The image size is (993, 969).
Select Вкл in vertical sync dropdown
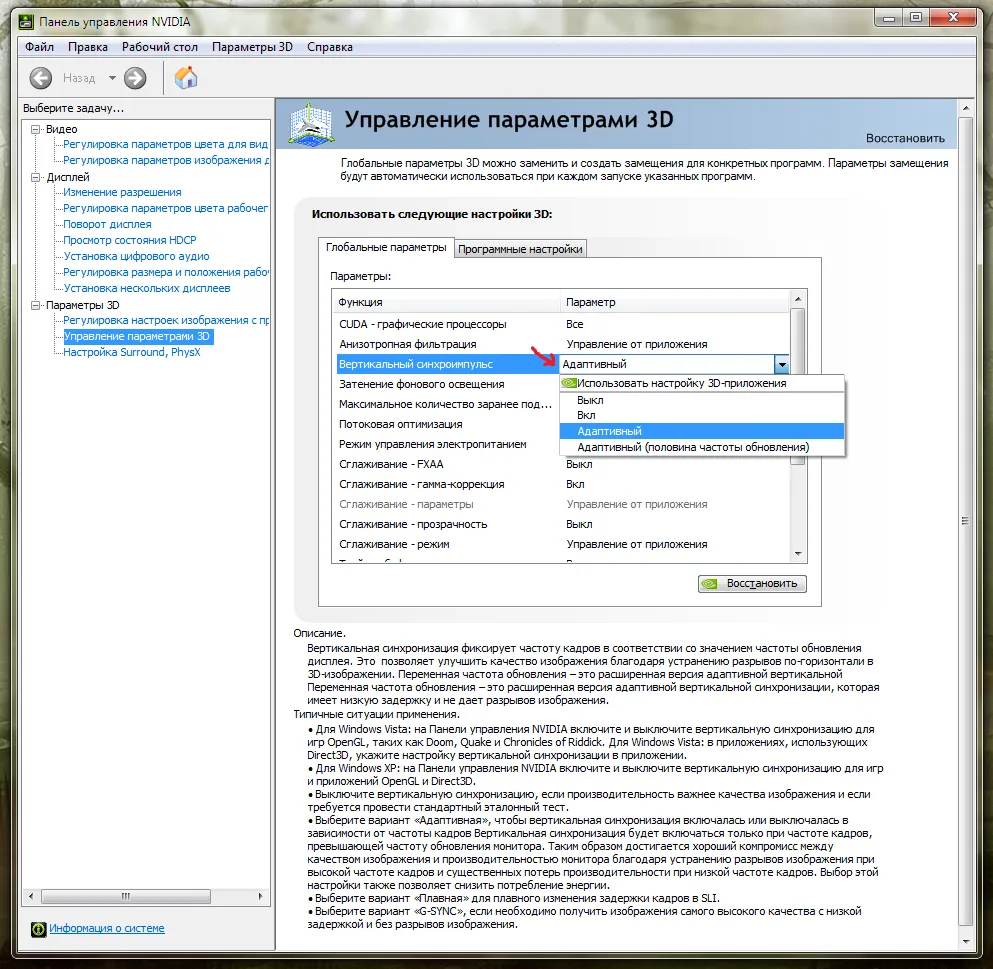(702, 415)
